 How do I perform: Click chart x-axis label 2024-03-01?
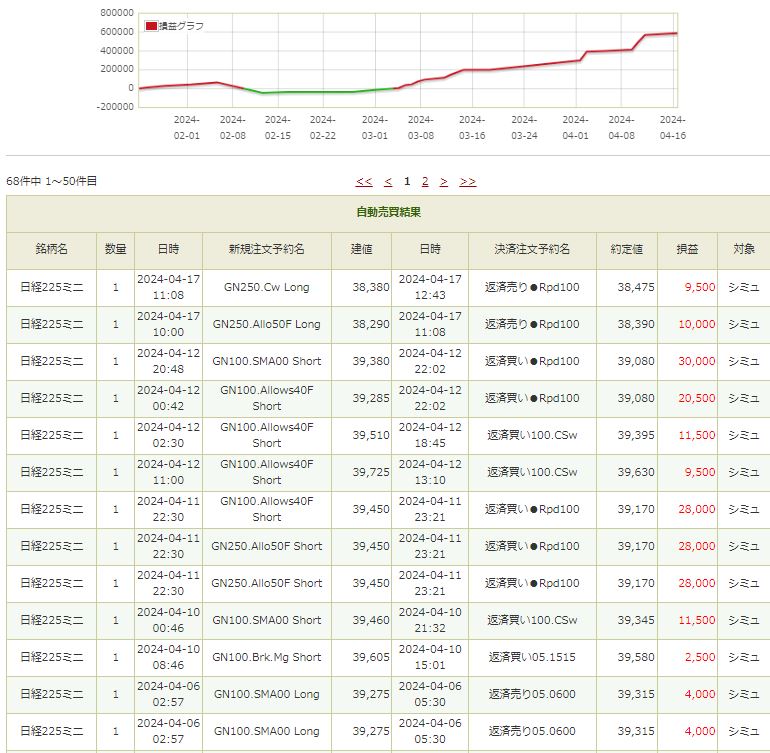point(375,128)
